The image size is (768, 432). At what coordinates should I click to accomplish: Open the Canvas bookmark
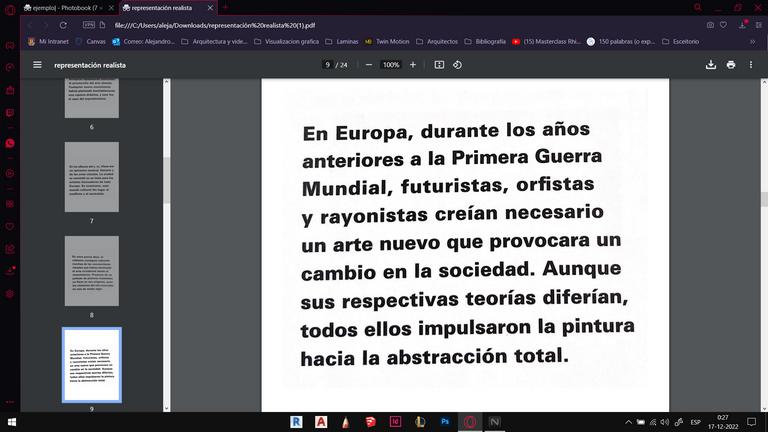[91, 42]
